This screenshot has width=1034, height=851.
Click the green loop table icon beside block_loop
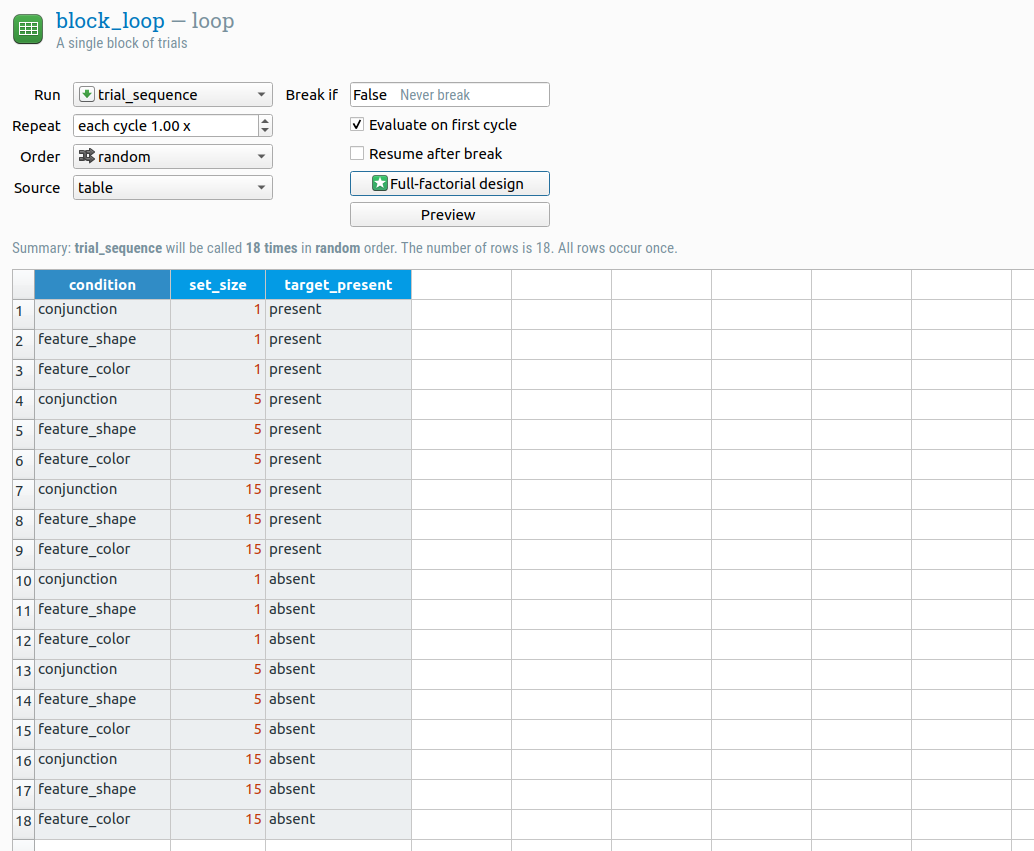27,29
